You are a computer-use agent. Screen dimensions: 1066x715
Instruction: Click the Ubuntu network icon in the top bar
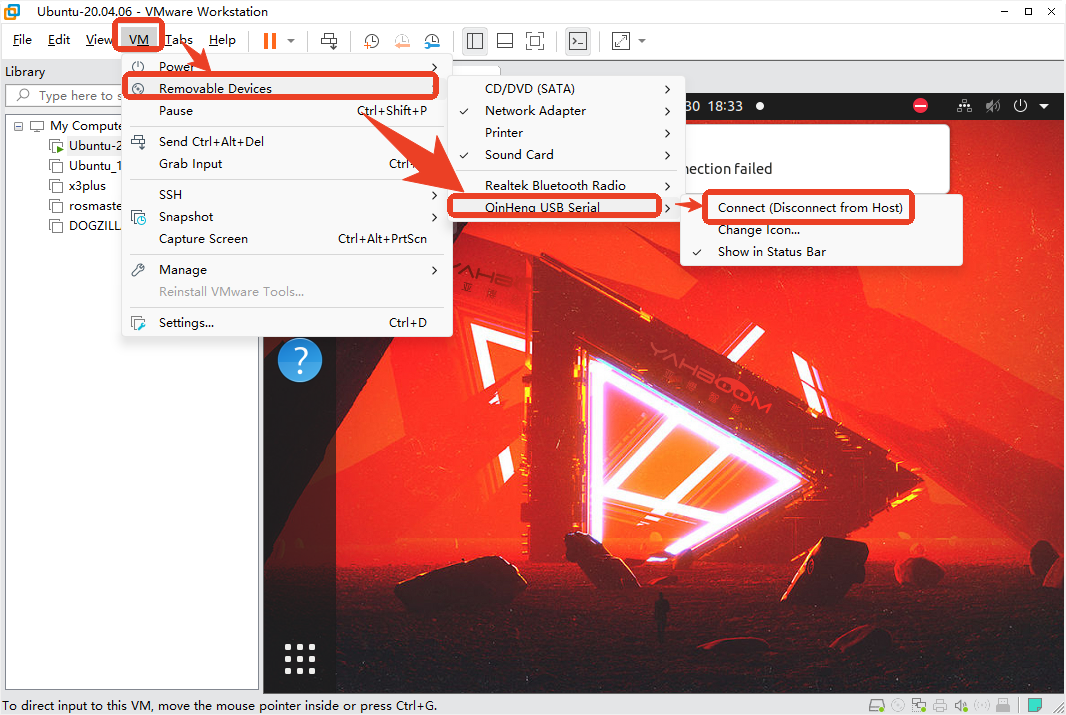(x=964, y=106)
